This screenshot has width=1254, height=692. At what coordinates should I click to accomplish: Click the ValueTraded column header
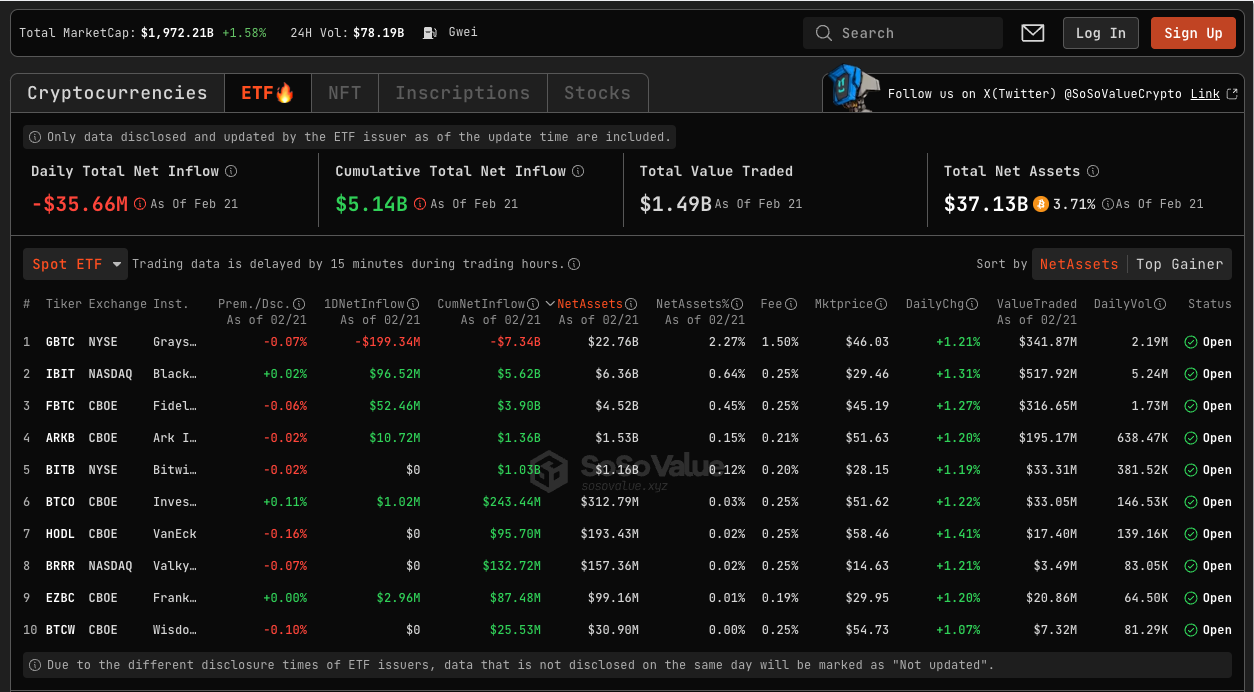[x=1037, y=304]
